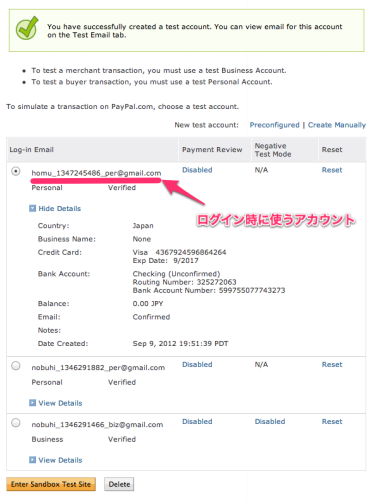Click the Routing Number 325272063 text
Screen dimensions: 370x500
point(184,282)
